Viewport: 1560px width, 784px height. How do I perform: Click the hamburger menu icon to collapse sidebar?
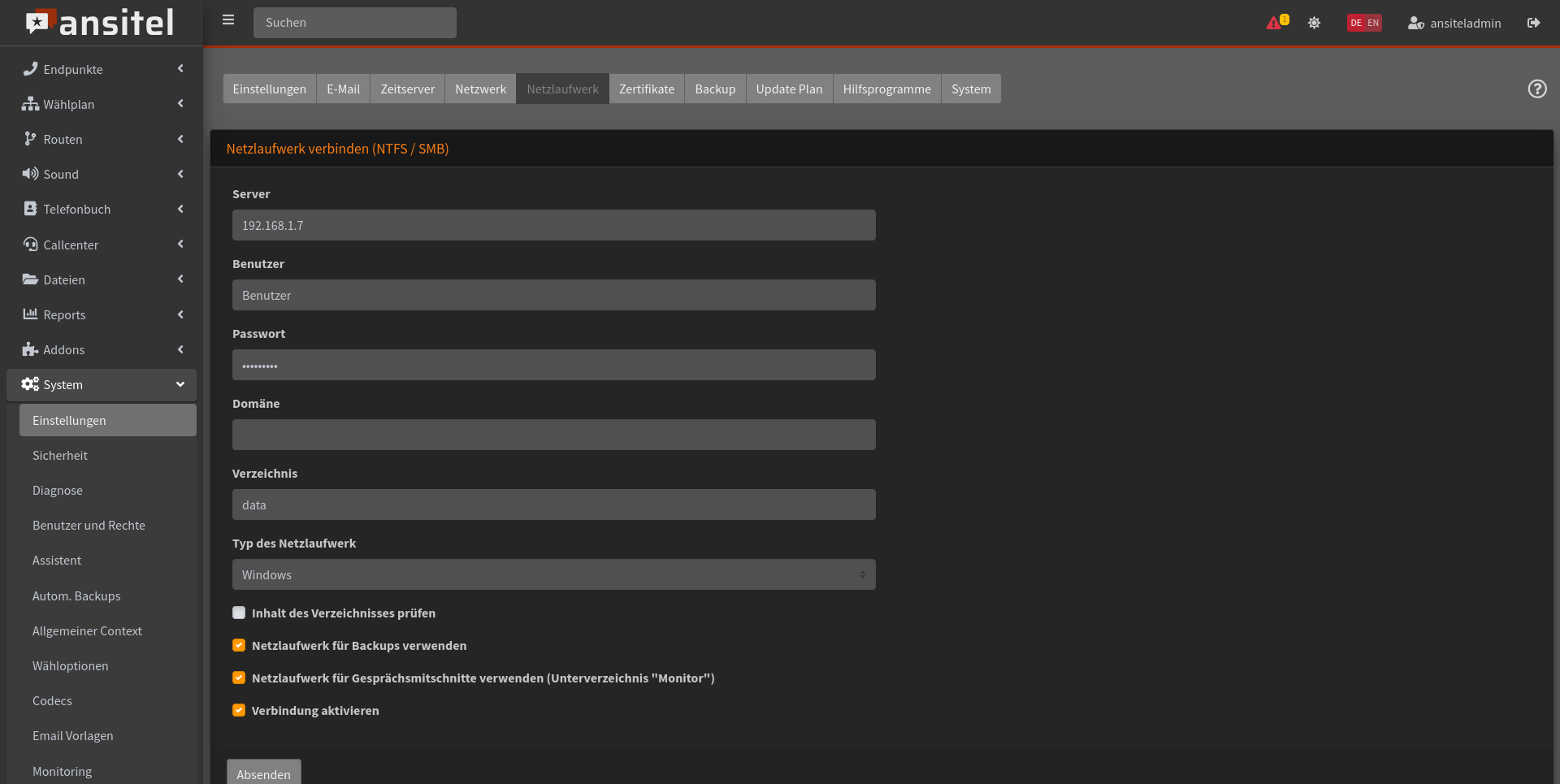[228, 20]
